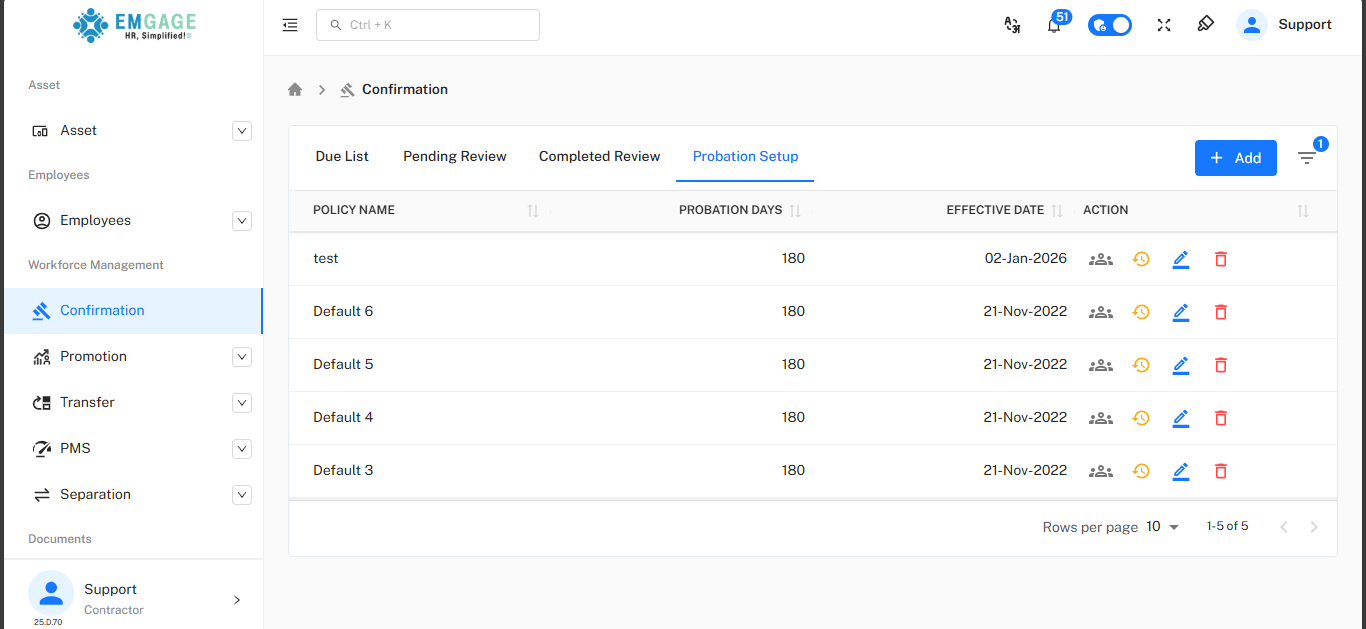1366x629 pixels.
Task: Enter fullscreen mode via expand icon
Action: (1163, 24)
